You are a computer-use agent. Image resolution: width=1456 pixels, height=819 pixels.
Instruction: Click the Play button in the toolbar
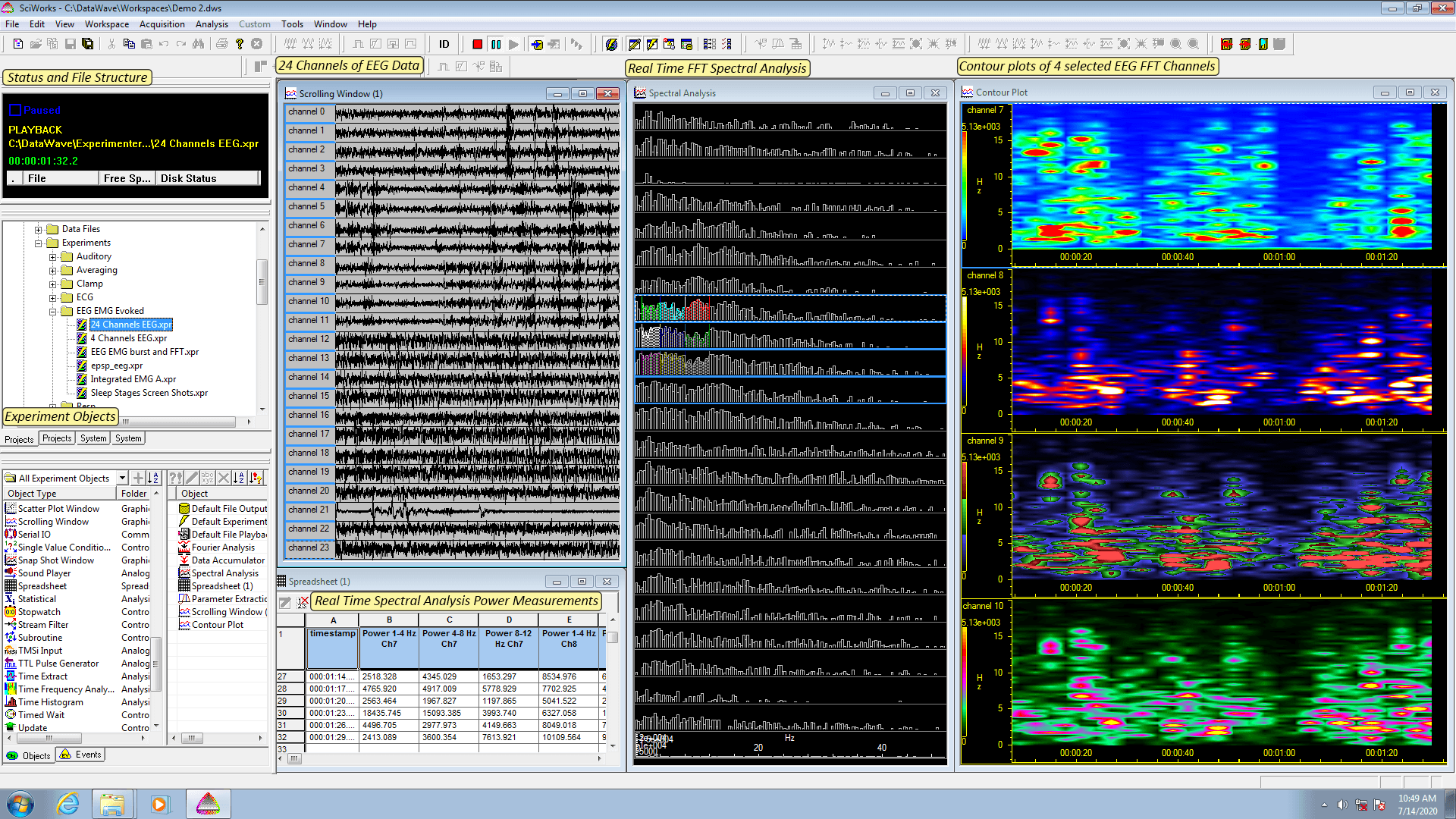pos(513,44)
